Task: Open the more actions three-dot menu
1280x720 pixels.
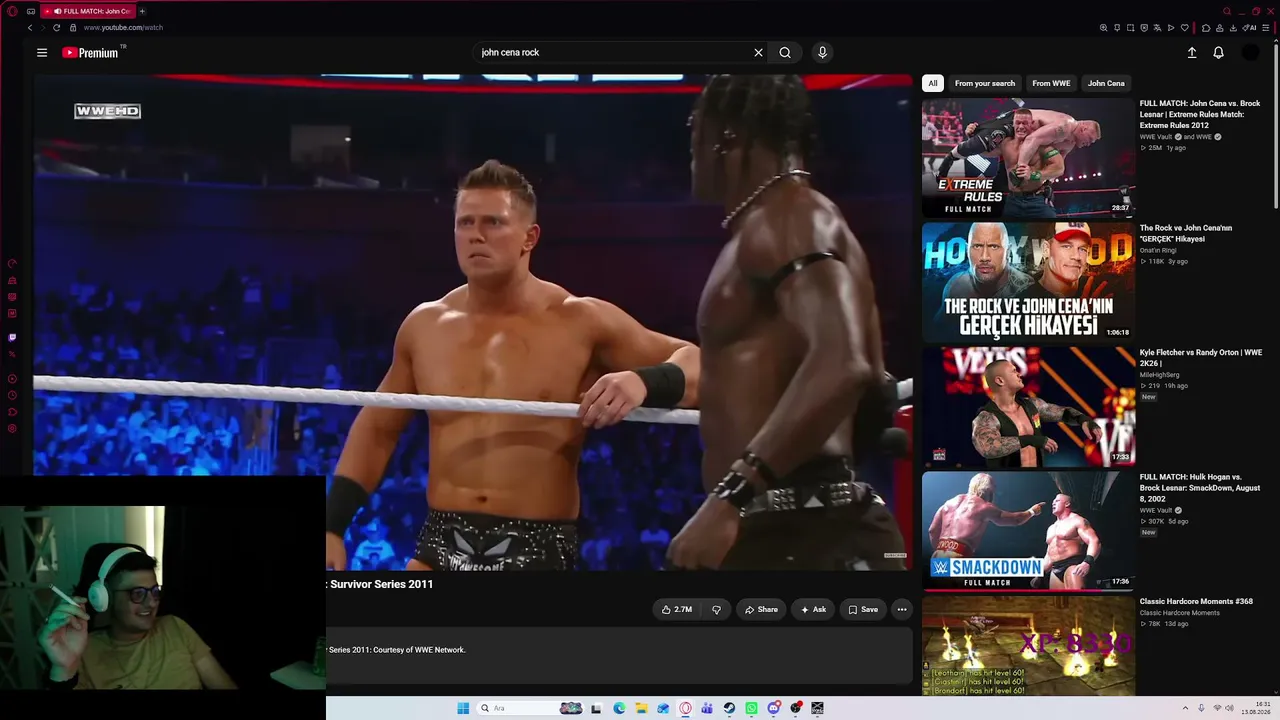Action: point(902,609)
